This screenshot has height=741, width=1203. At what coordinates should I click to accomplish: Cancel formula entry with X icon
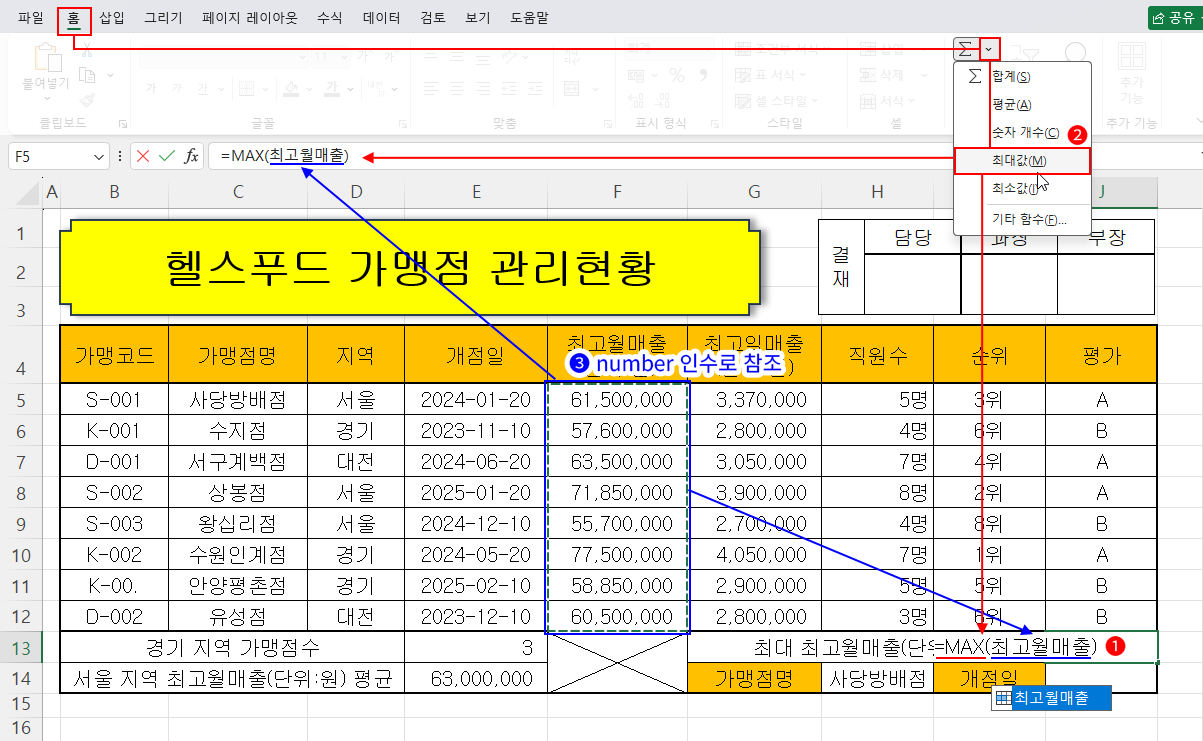coord(144,156)
